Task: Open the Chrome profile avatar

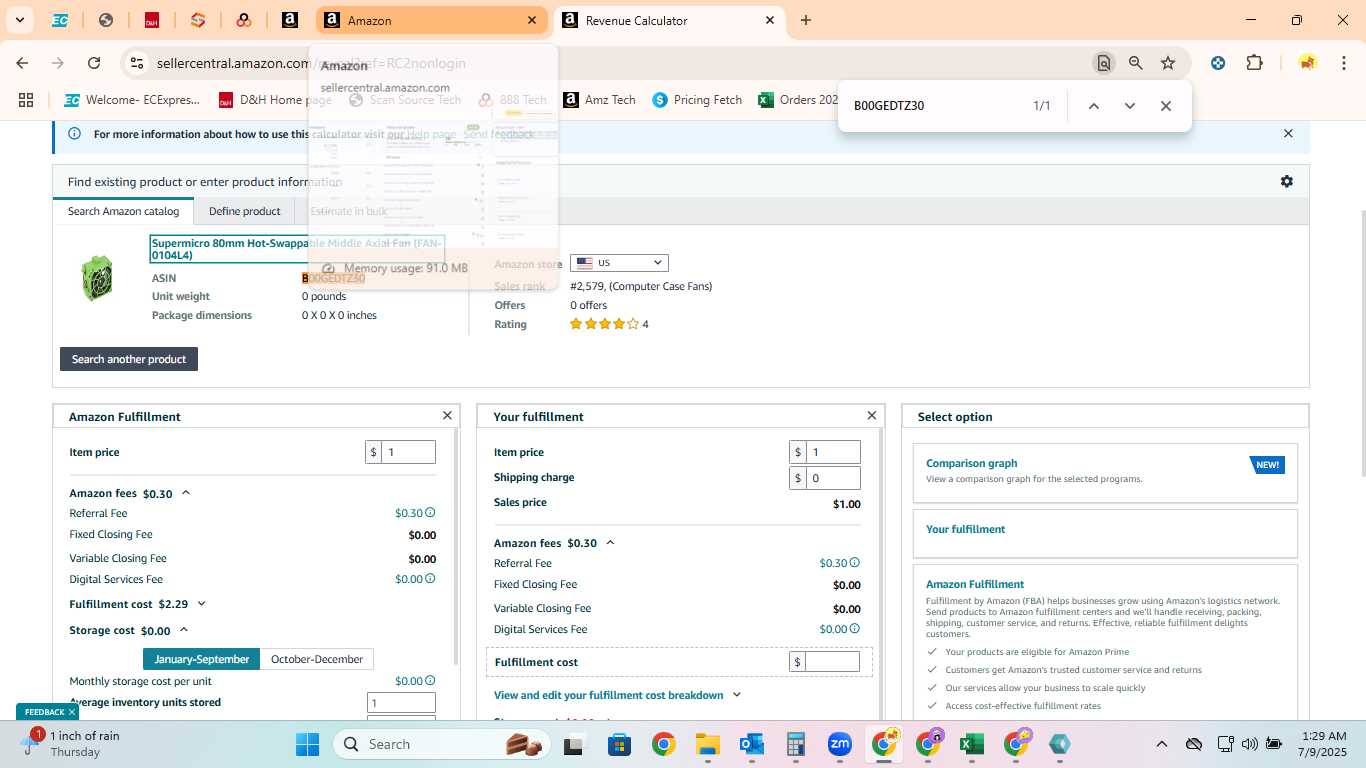Action: coord(1307,63)
